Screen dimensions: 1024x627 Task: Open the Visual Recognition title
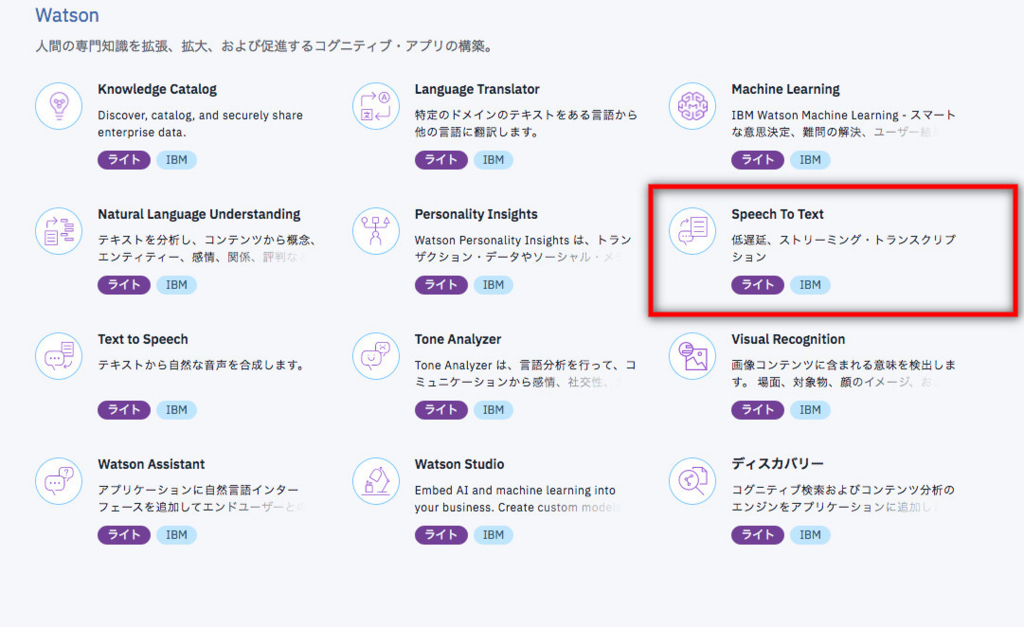click(788, 340)
